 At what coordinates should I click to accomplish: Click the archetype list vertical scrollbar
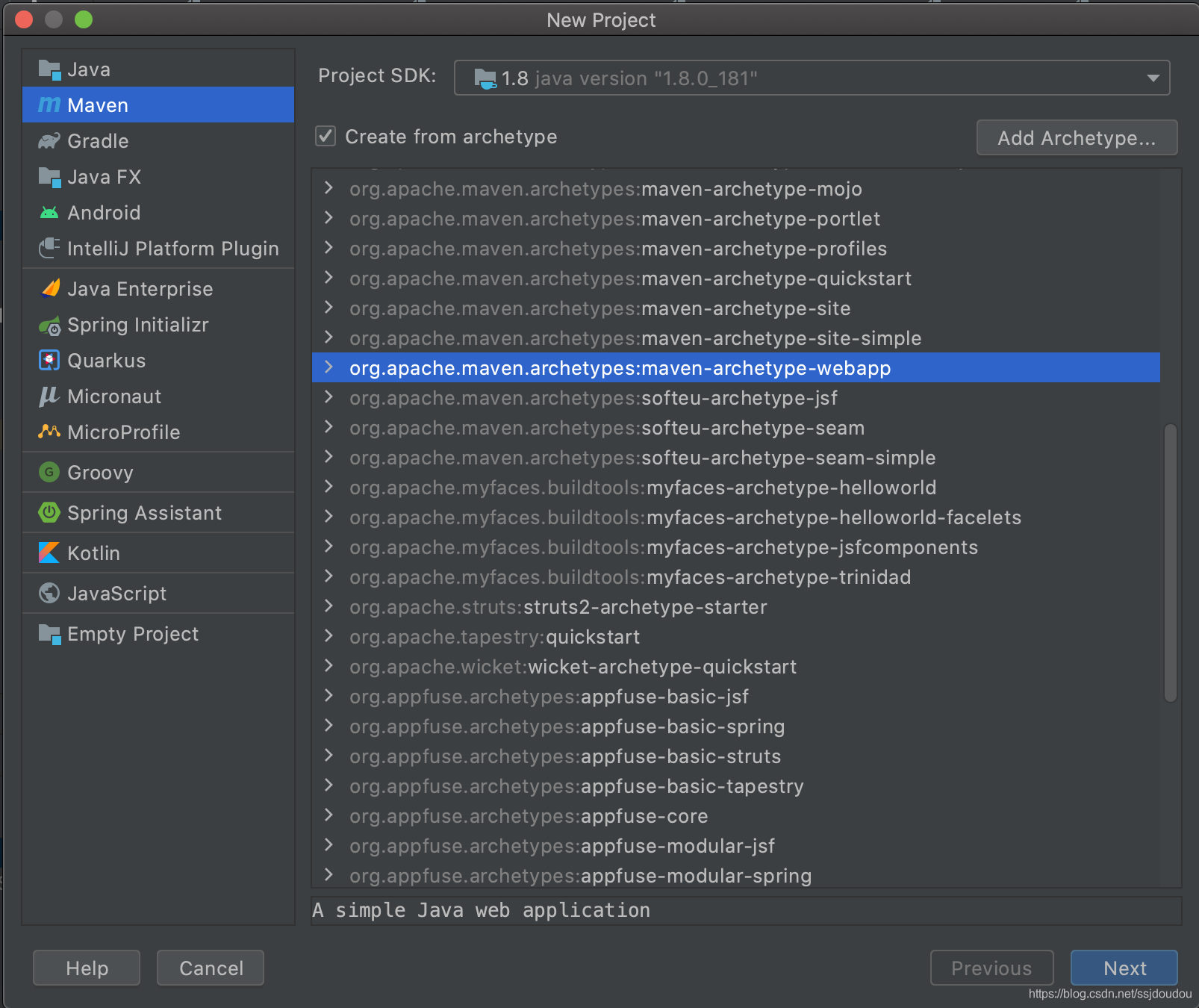1170,563
